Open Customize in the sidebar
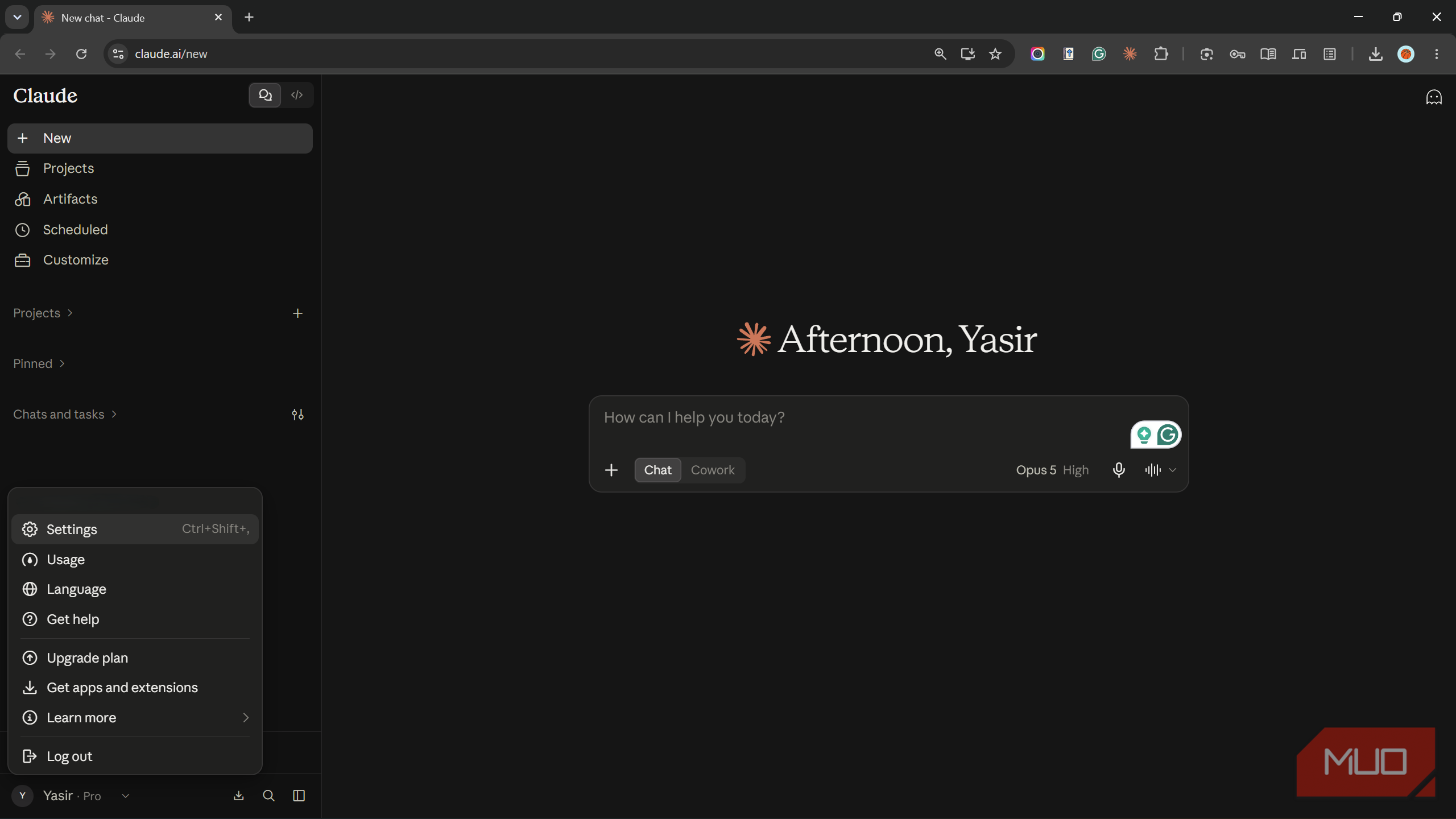 [x=160, y=260]
